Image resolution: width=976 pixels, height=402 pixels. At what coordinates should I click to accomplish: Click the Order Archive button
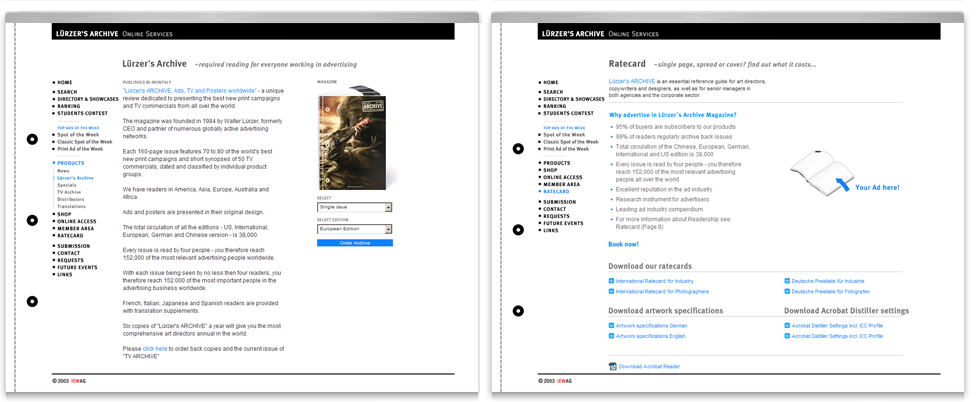(355, 243)
